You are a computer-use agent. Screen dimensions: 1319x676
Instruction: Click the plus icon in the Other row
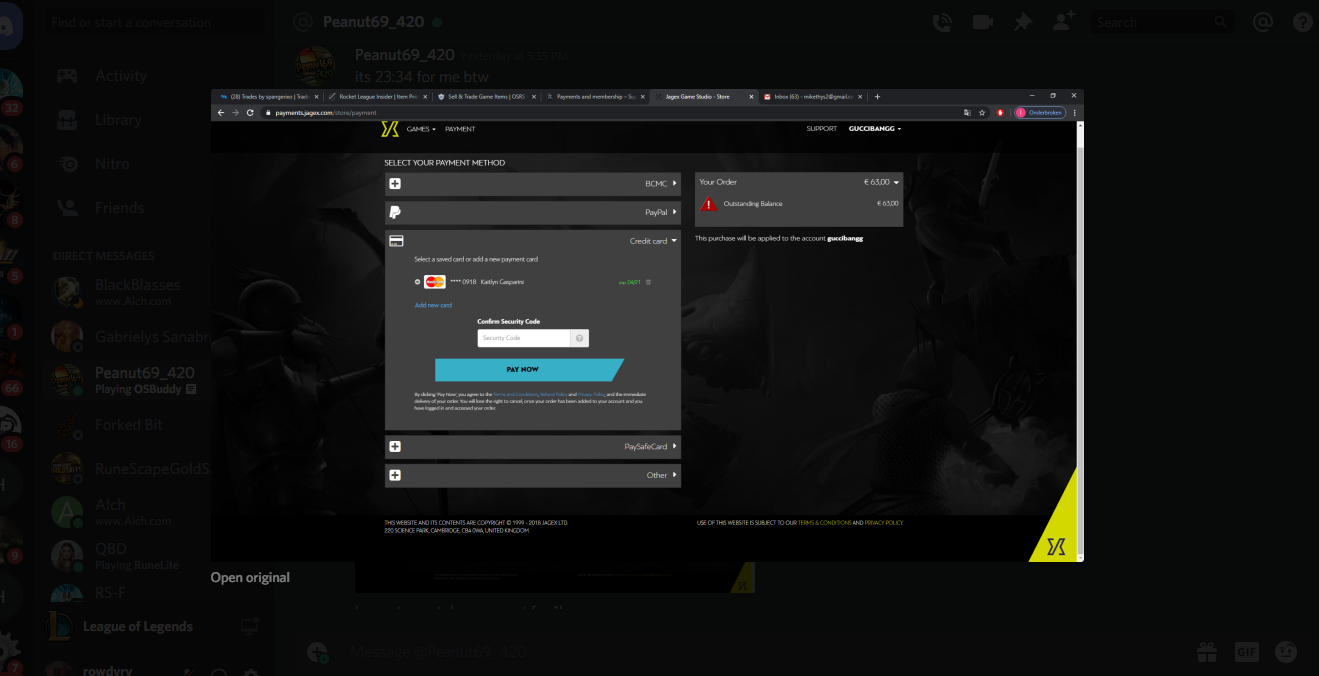(395, 475)
